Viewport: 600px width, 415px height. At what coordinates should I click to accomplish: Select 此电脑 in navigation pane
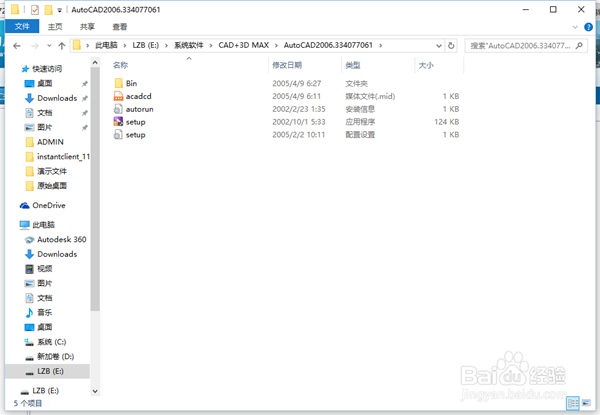point(43,225)
